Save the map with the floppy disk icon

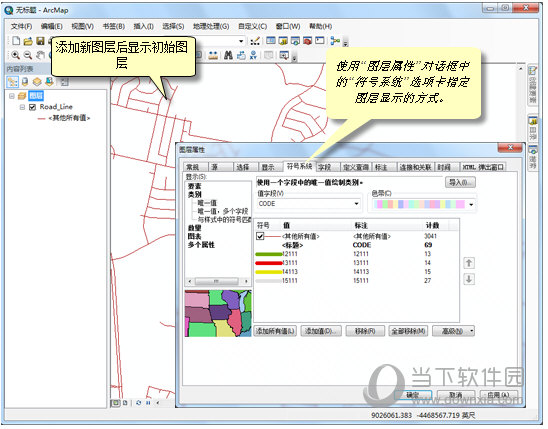(40, 41)
